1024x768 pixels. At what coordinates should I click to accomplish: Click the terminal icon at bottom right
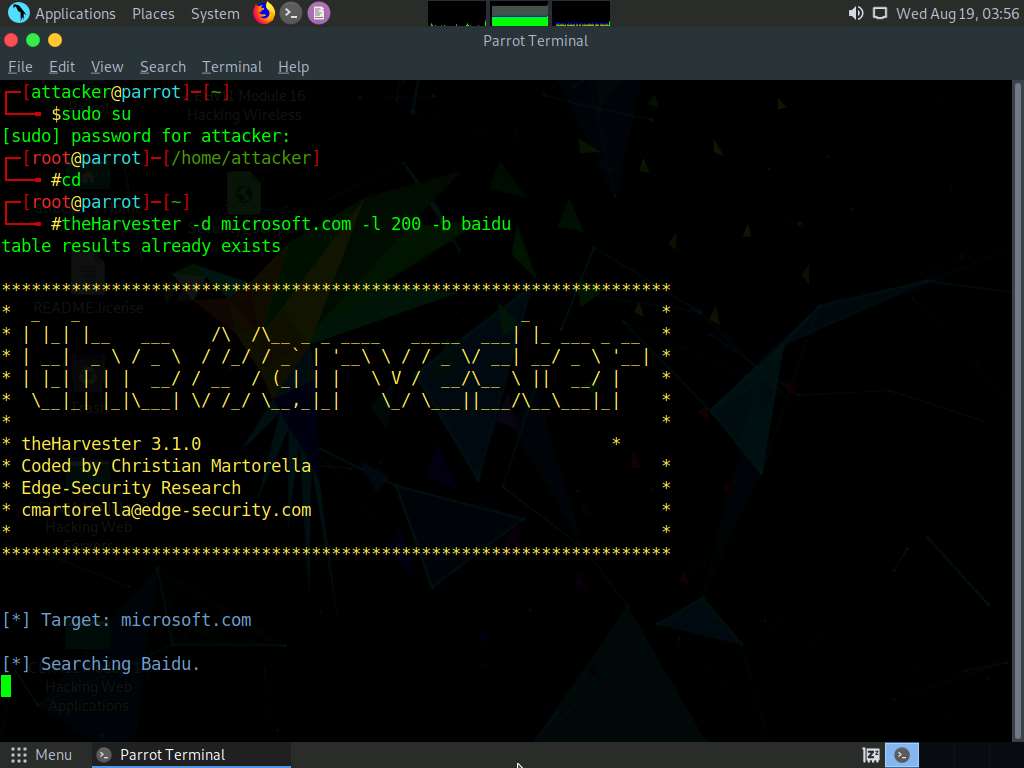902,755
